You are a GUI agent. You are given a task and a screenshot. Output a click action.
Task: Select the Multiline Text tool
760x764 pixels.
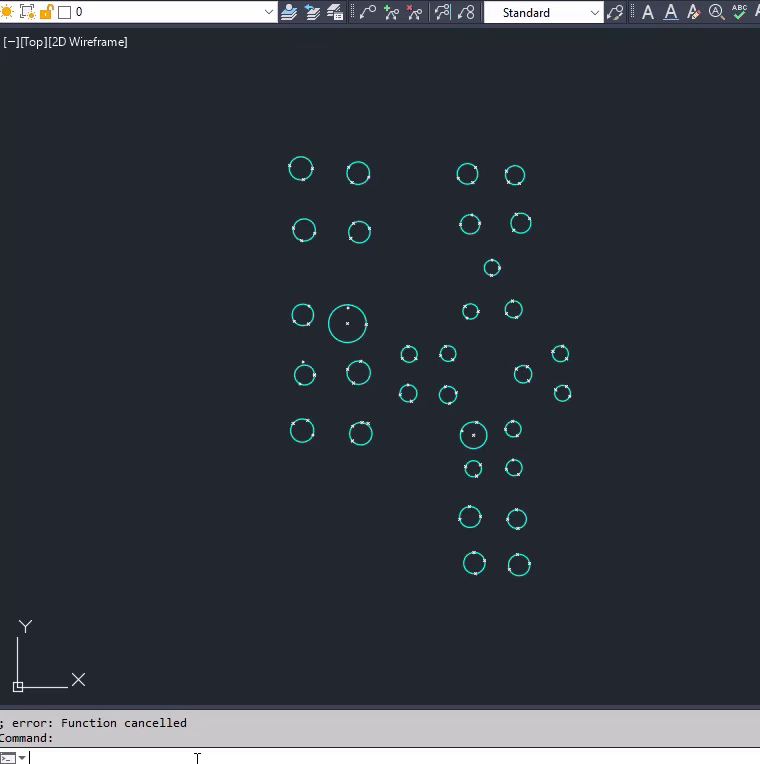[648, 12]
